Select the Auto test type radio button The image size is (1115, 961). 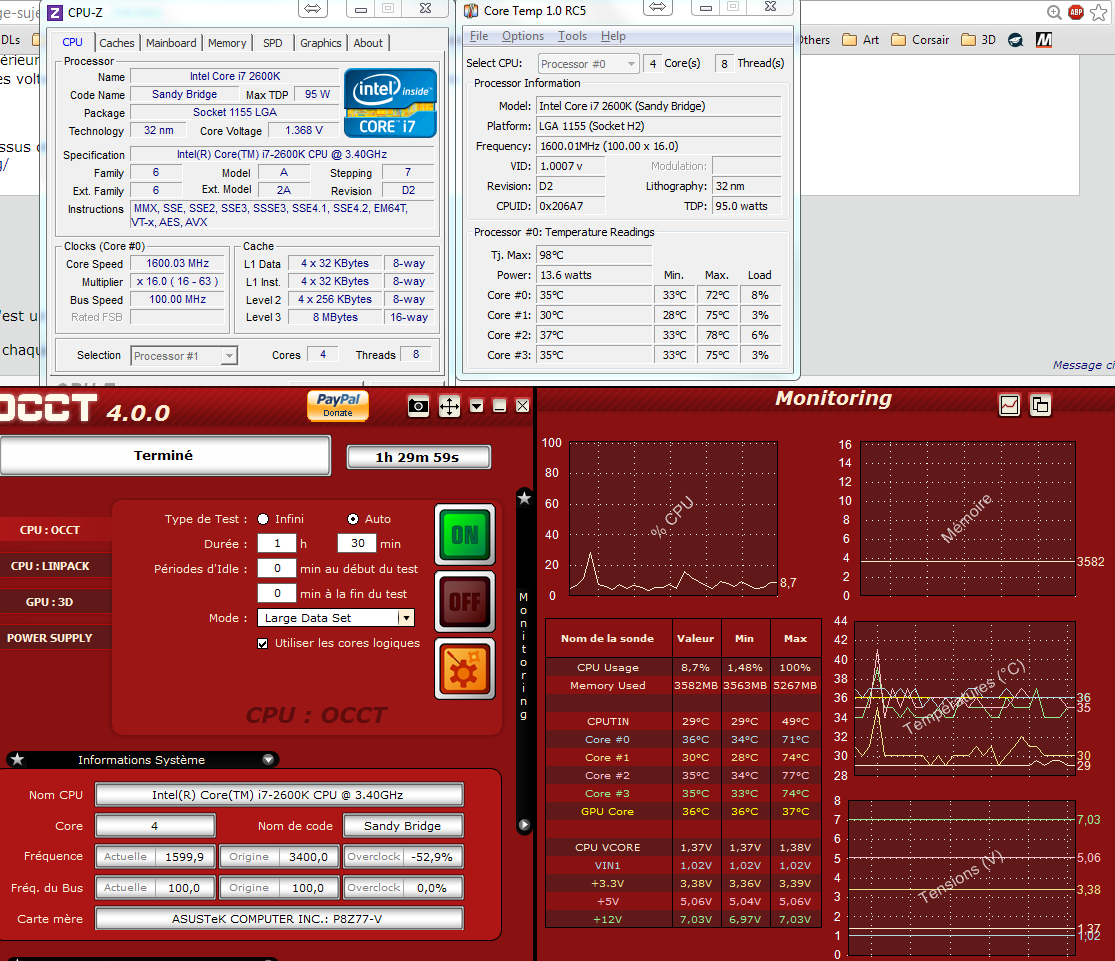pyautogui.click(x=353, y=519)
